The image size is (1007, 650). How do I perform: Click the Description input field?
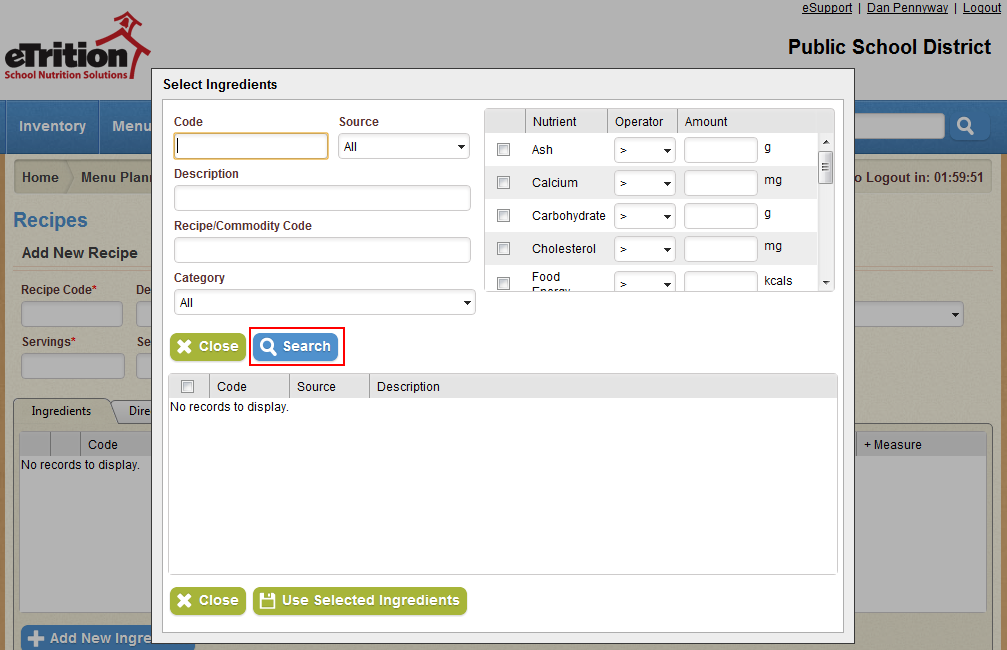click(322, 198)
